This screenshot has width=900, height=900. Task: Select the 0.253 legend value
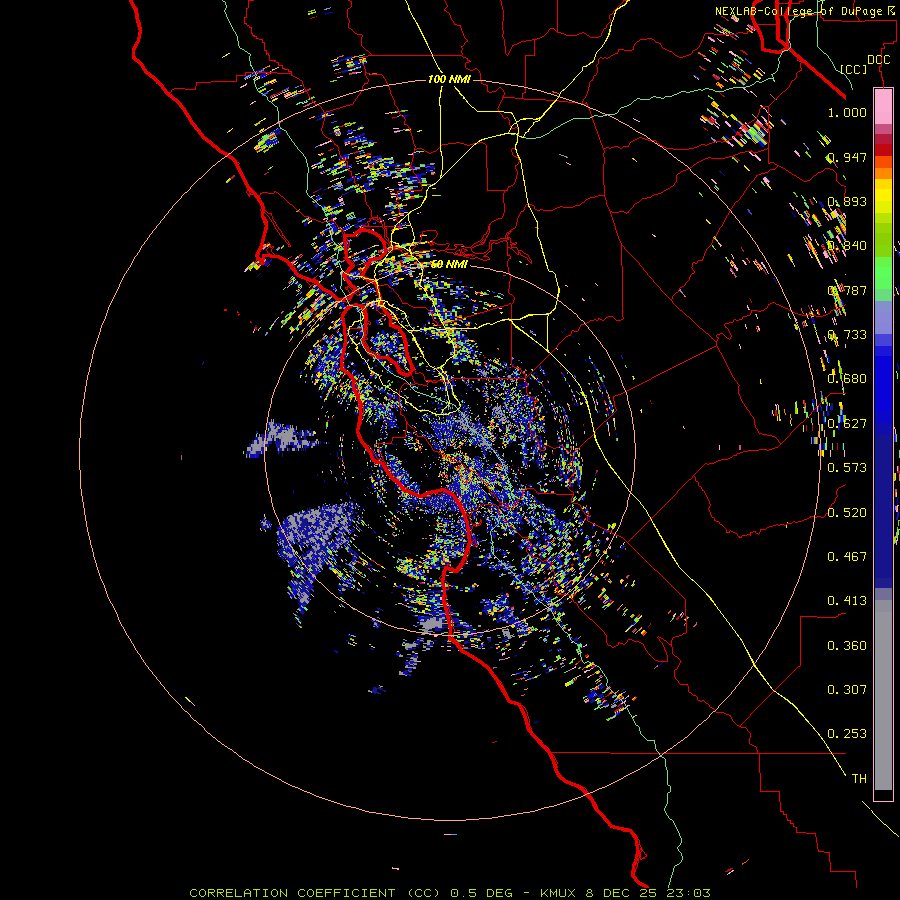pyautogui.click(x=847, y=734)
